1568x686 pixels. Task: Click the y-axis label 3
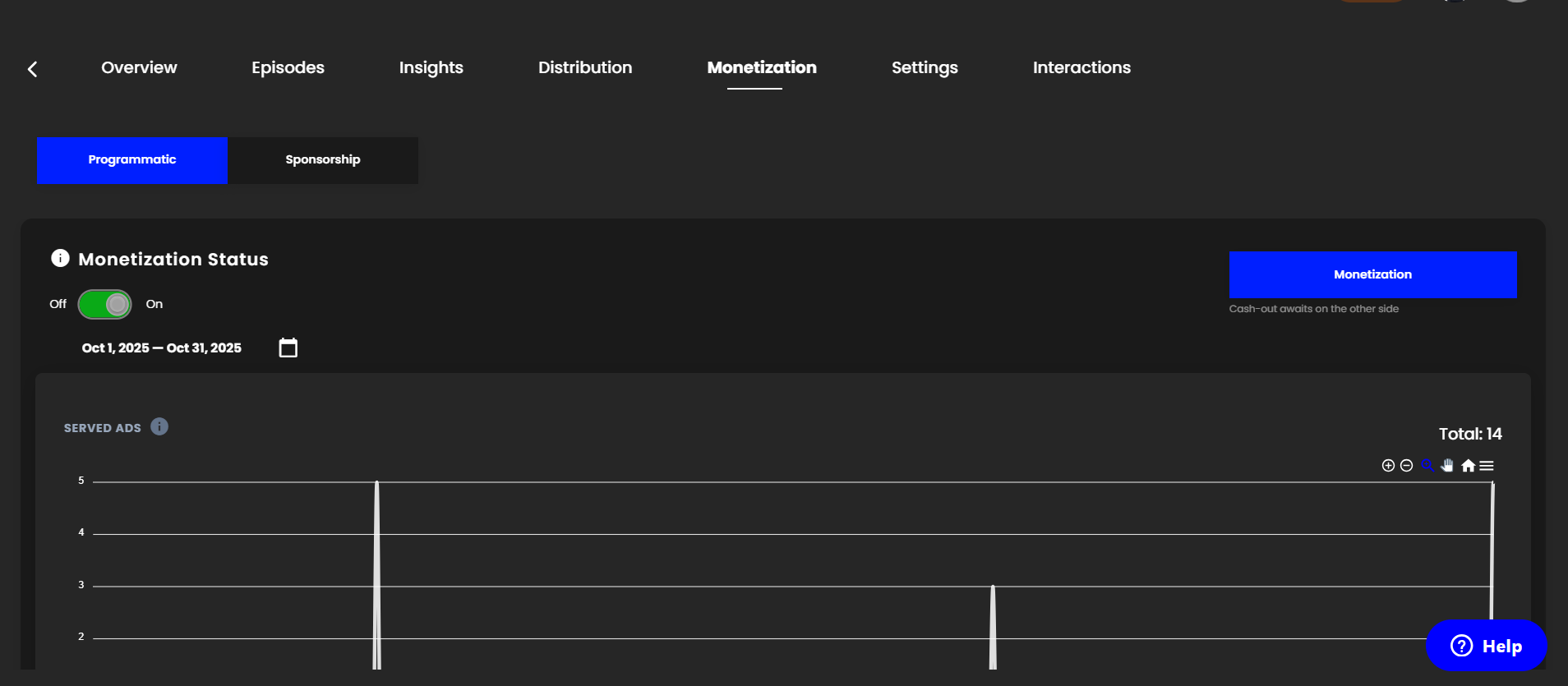click(x=81, y=585)
